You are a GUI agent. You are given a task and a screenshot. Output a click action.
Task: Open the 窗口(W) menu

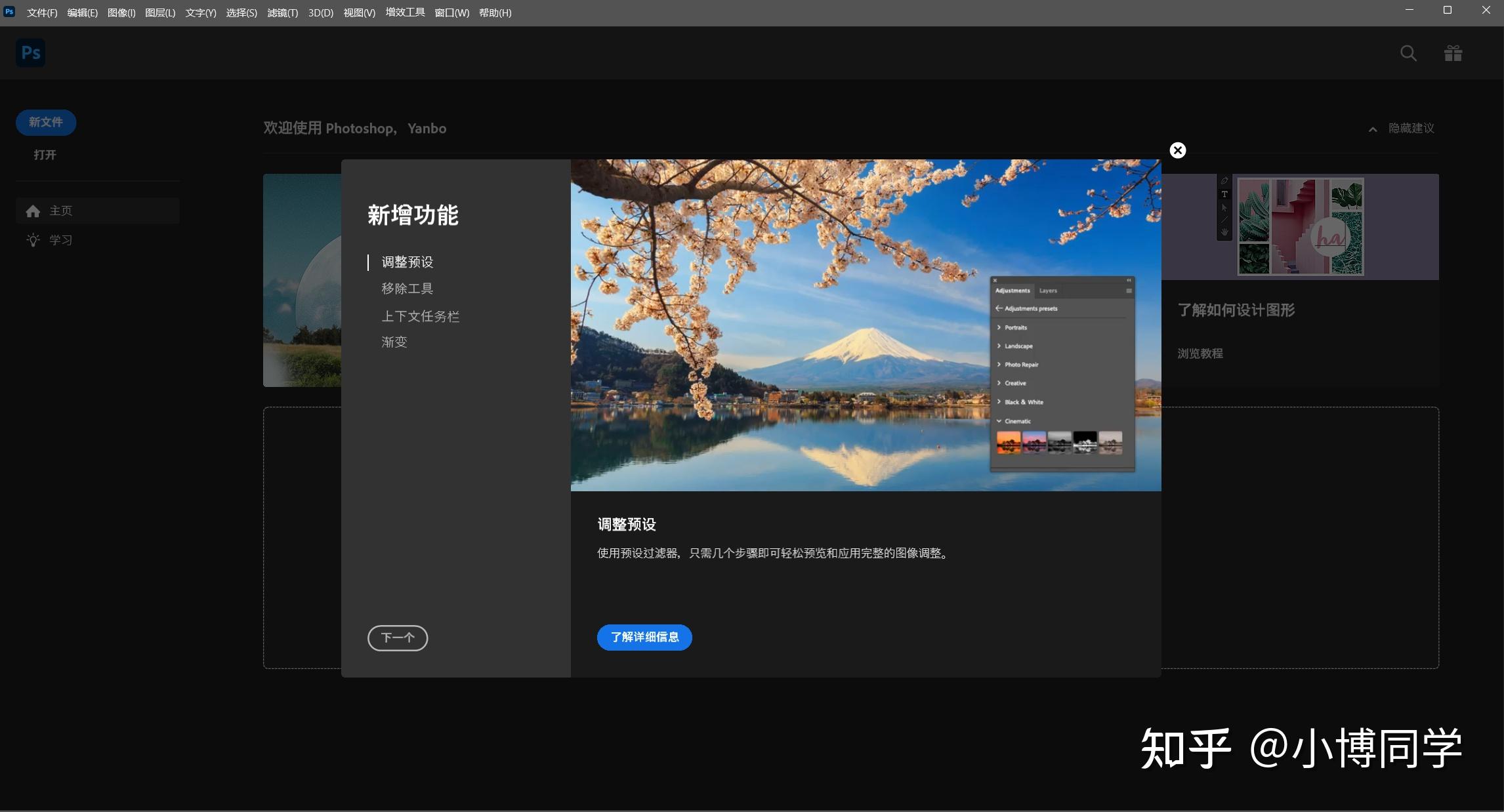[x=452, y=13]
